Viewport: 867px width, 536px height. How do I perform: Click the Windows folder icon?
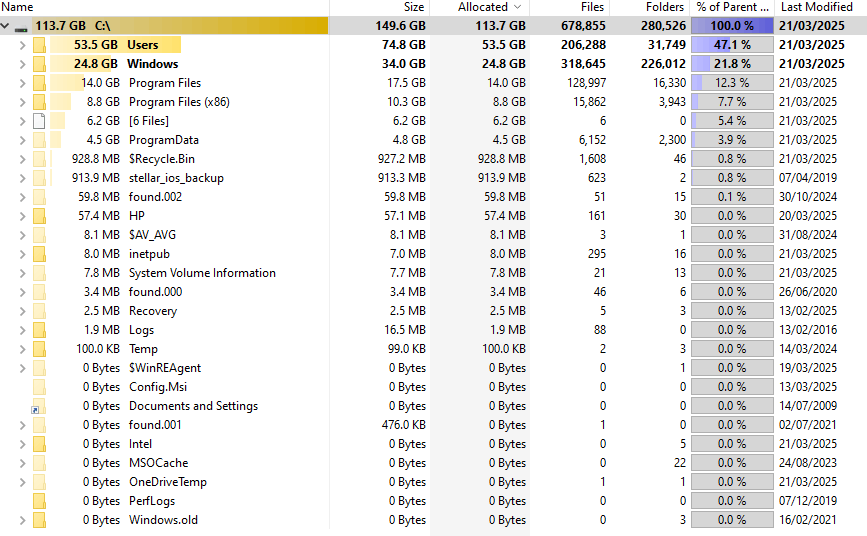[x=39, y=64]
